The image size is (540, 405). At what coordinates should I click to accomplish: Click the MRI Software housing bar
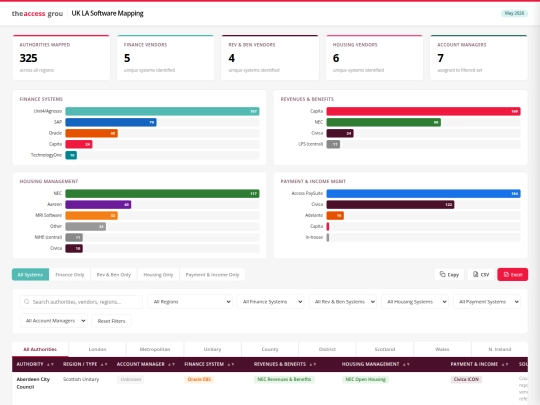pos(92,216)
